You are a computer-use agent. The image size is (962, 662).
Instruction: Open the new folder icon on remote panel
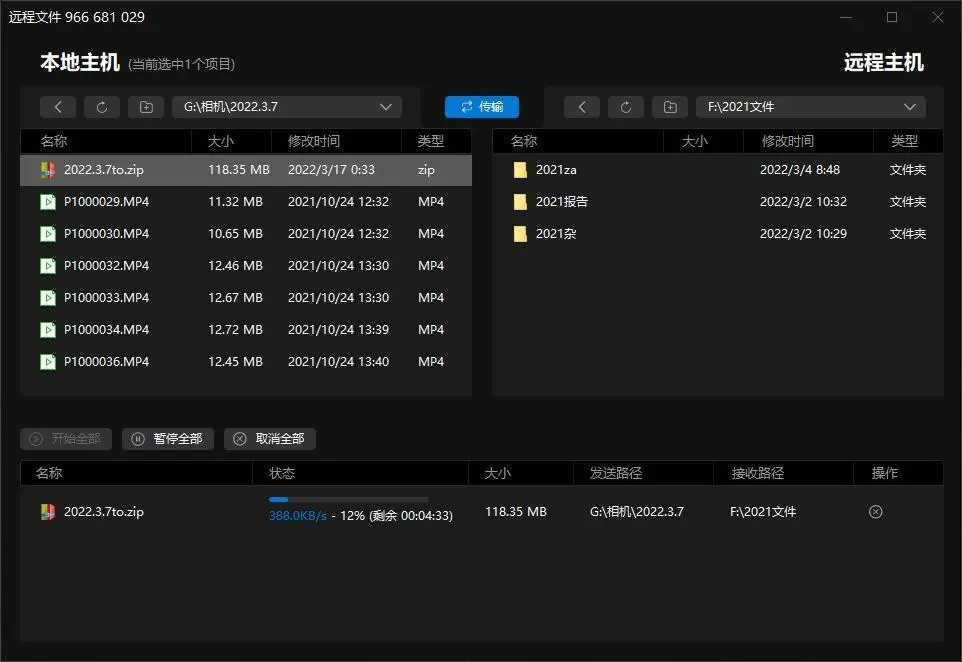669,107
